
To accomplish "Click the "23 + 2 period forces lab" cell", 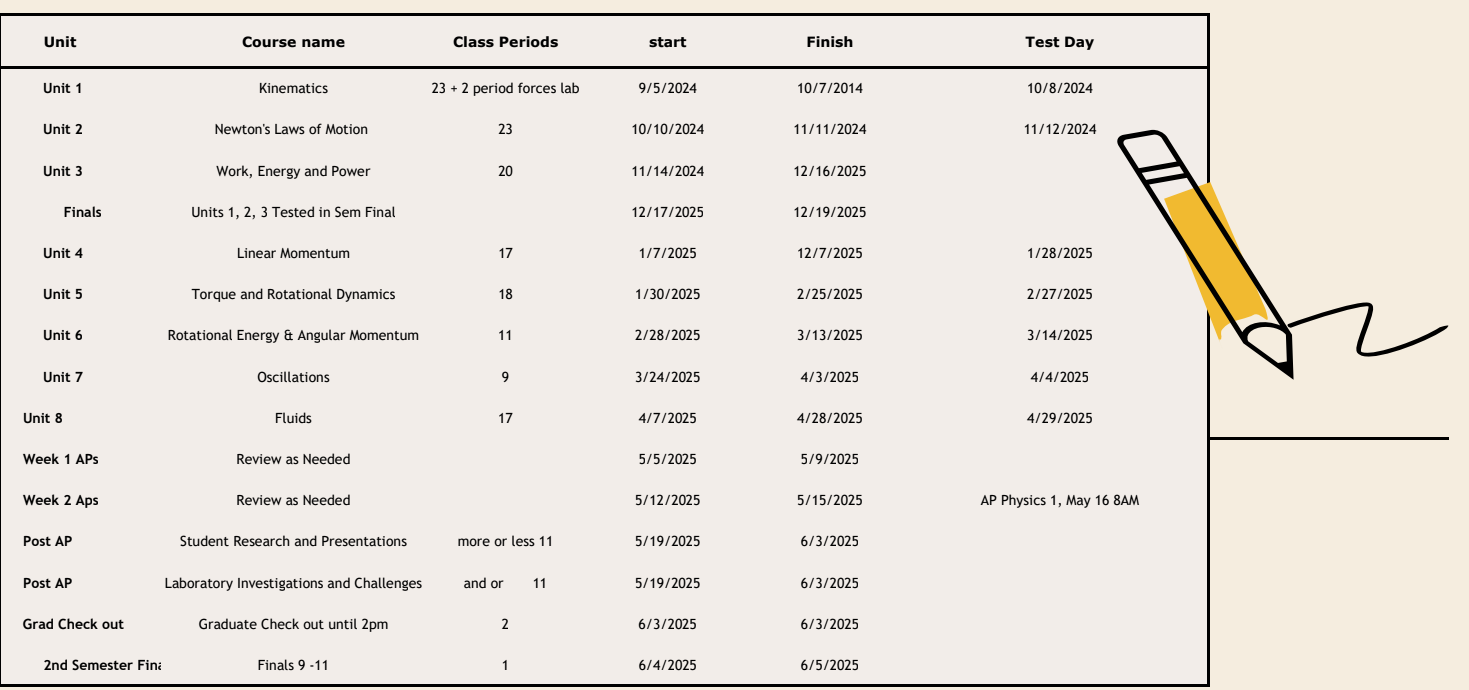I will [x=505, y=88].
